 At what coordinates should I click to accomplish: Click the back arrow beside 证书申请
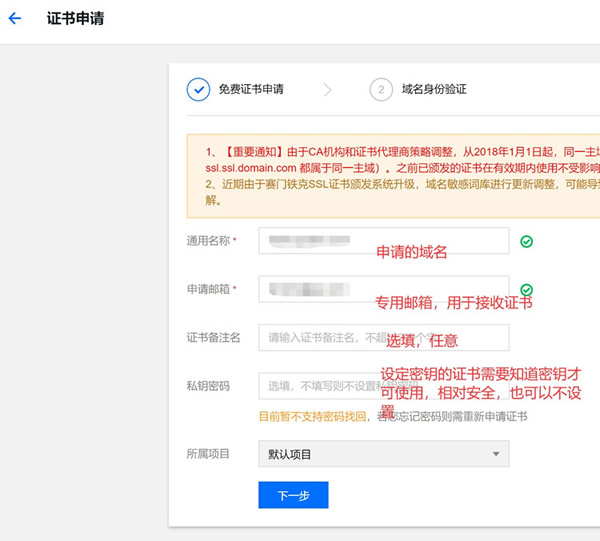coord(14,19)
